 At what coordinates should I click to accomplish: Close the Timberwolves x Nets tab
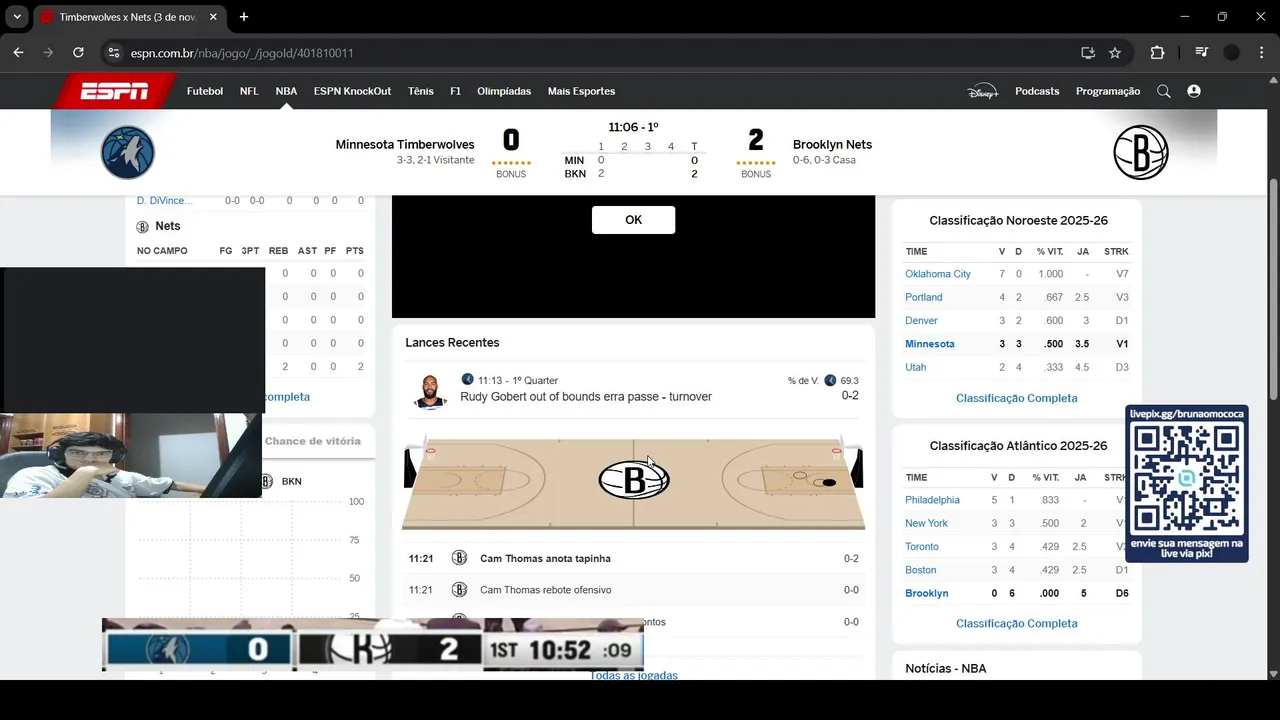(212, 17)
